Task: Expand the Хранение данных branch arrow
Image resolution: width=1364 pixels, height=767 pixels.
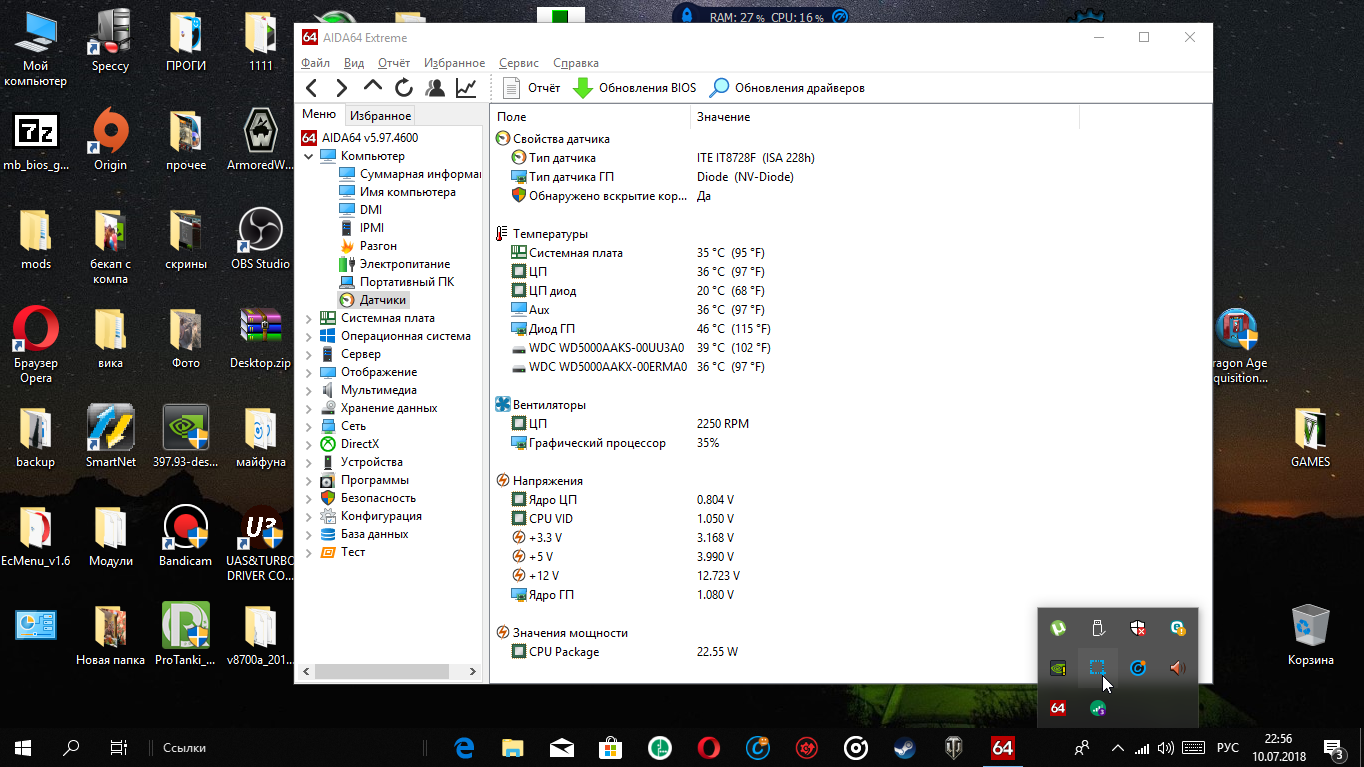Action: pyautogui.click(x=309, y=408)
